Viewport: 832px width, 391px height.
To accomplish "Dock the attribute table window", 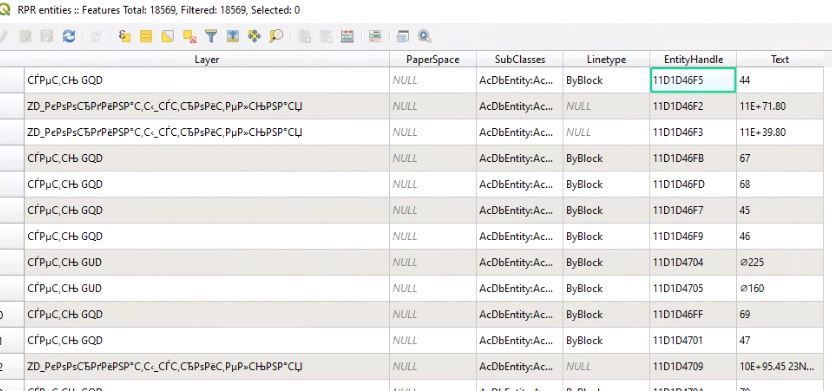I will coord(403,36).
